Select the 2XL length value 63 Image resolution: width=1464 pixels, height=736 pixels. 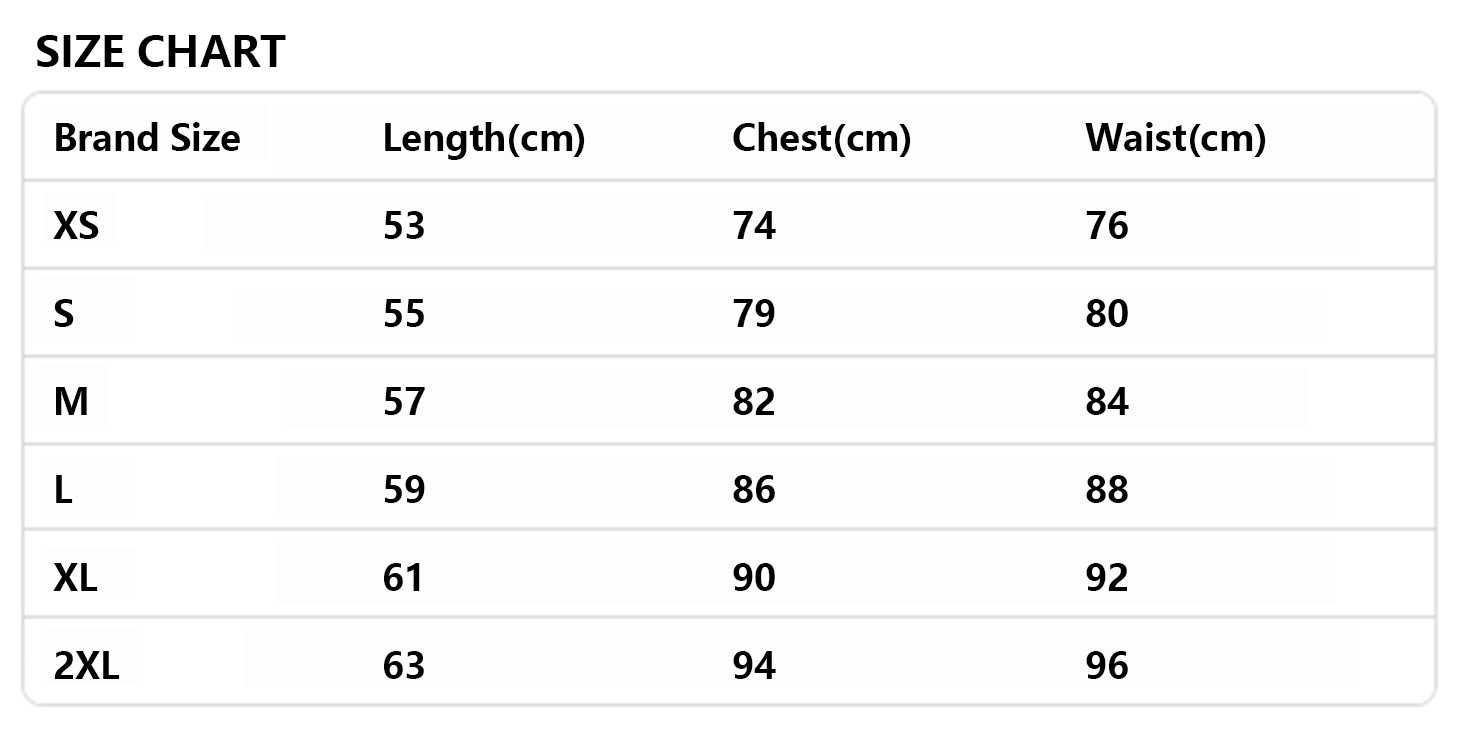point(404,666)
